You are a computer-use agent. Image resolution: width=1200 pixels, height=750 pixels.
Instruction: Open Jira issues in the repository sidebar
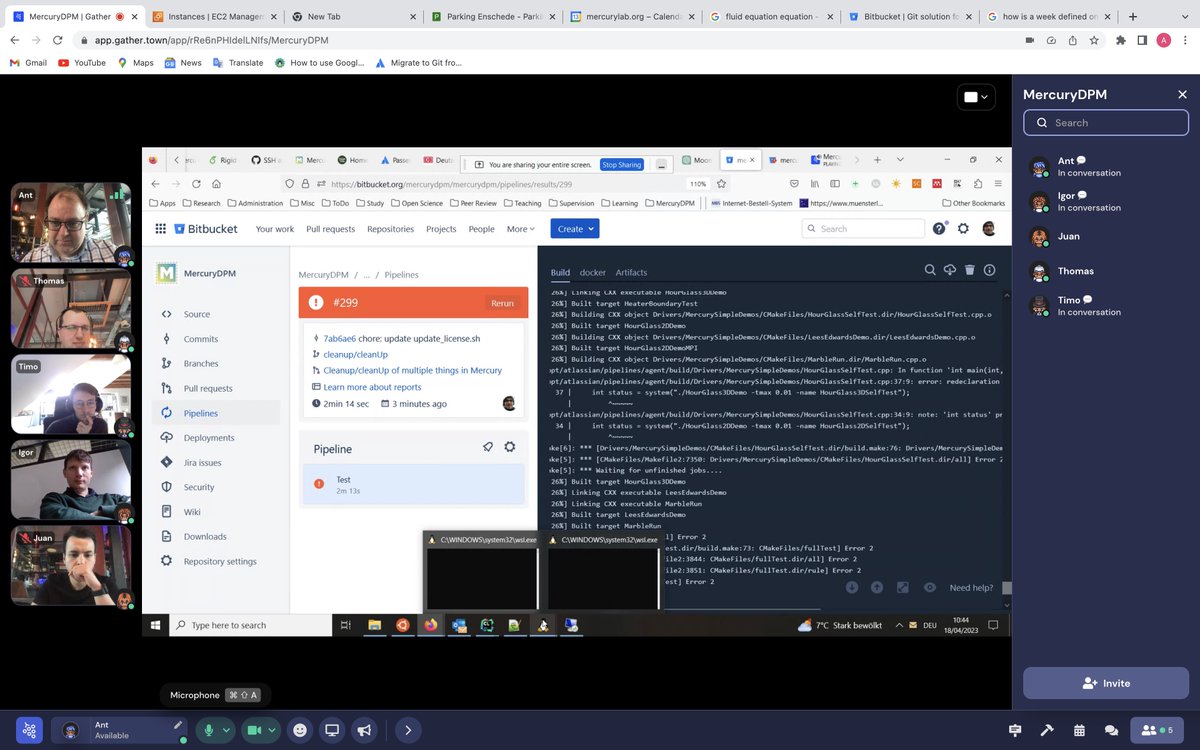click(x=203, y=463)
